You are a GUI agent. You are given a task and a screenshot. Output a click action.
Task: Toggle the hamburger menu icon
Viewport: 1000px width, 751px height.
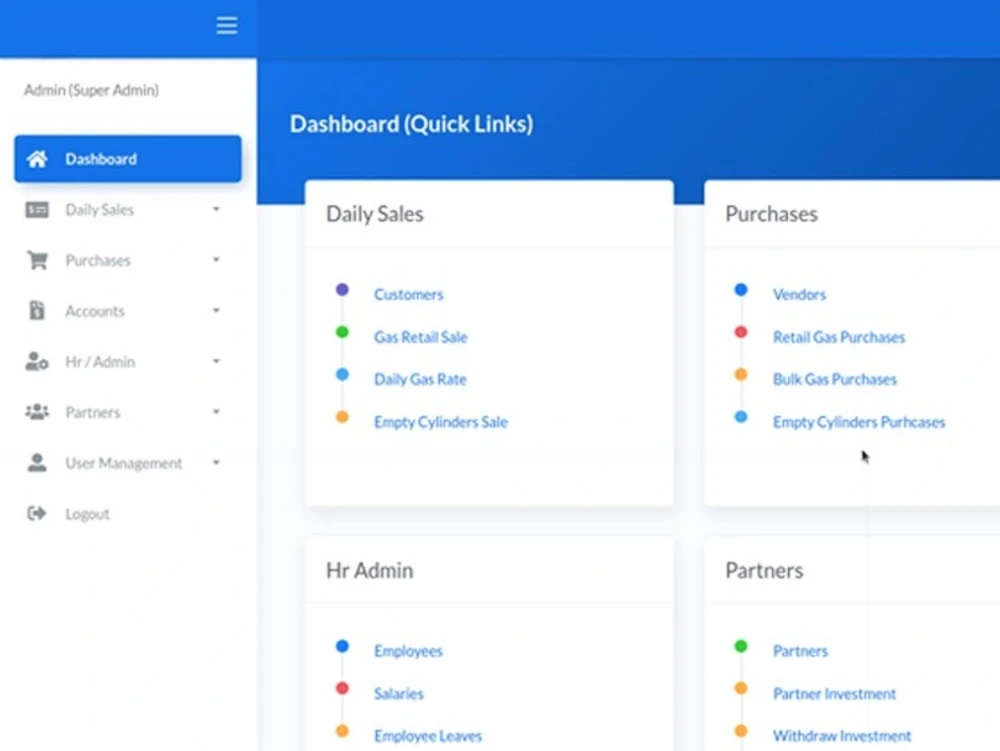(x=226, y=26)
